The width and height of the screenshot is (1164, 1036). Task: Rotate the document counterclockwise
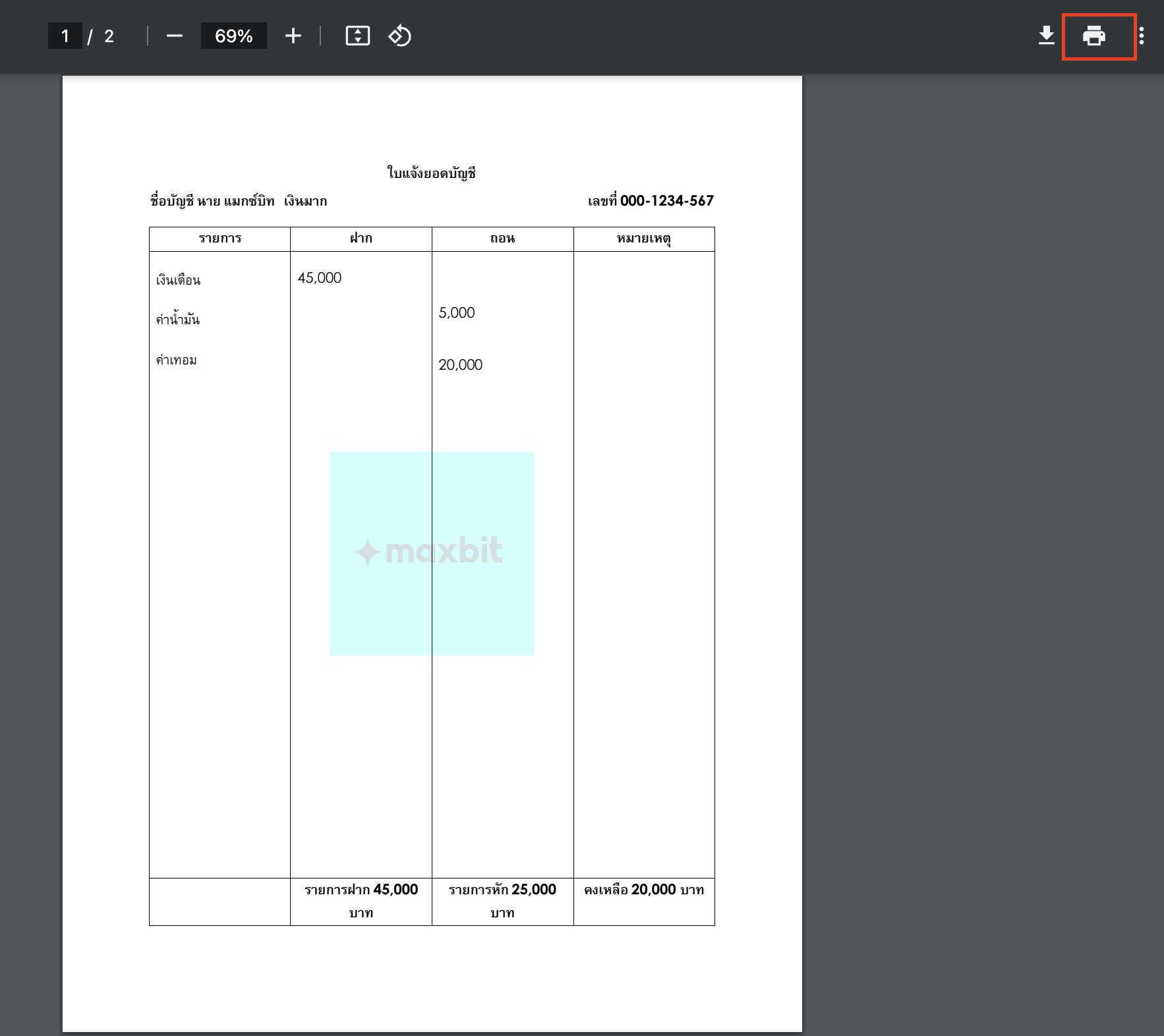pyautogui.click(x=400, y=36)
